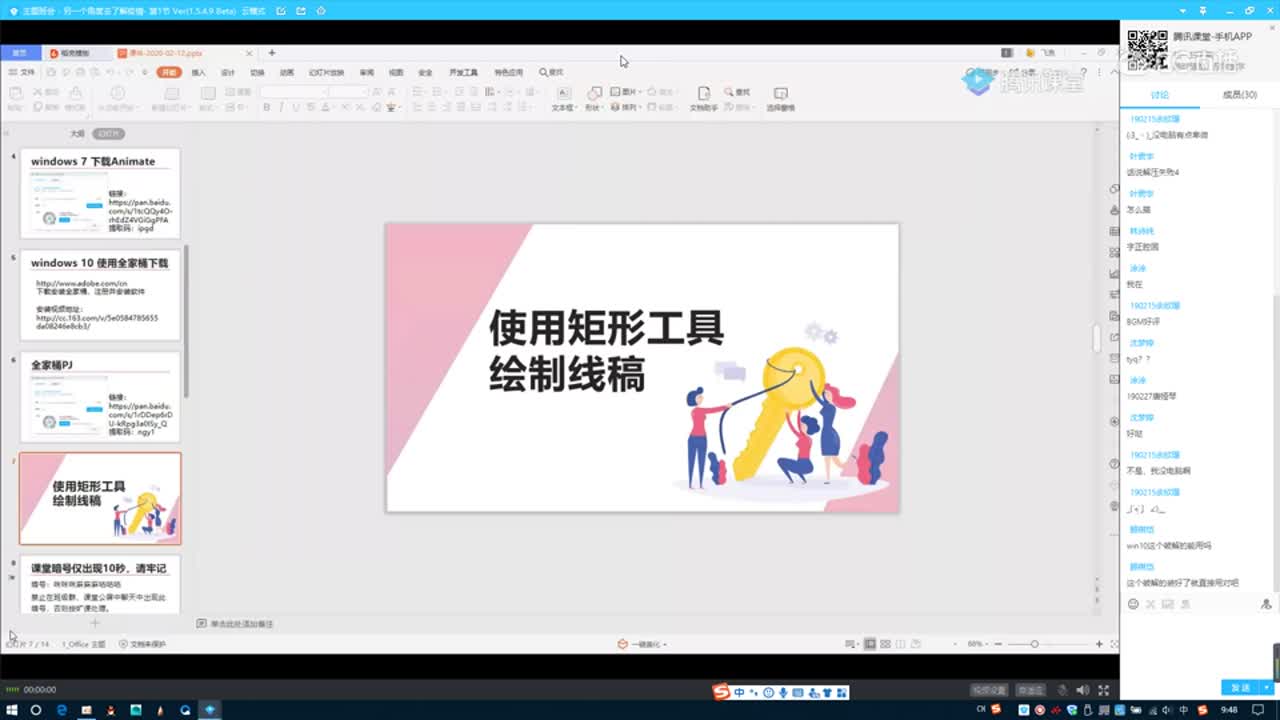Select the 讨论 discussion tab

pos(1159,95)
